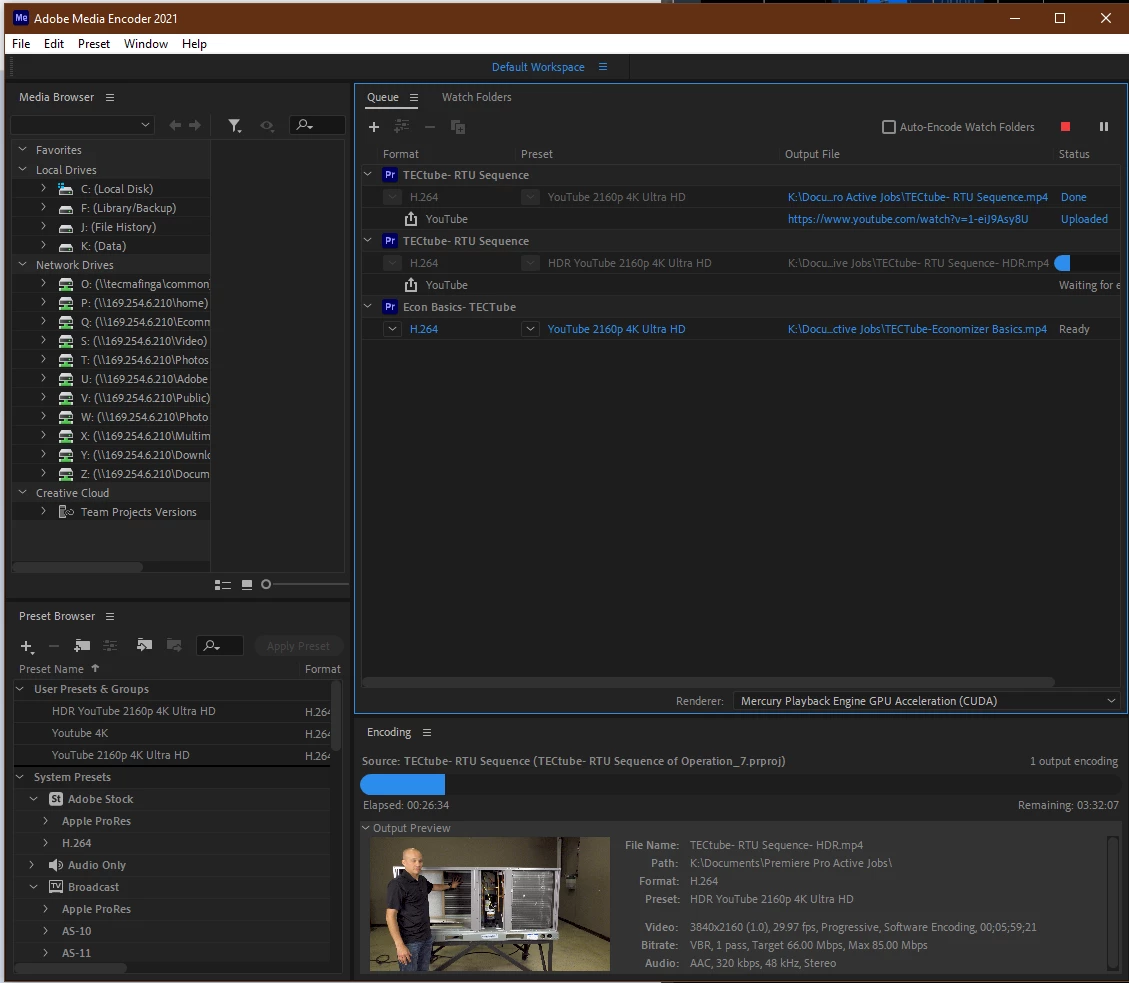
Task: Collapse the Local Drives tree node
Action: [22, 169]
